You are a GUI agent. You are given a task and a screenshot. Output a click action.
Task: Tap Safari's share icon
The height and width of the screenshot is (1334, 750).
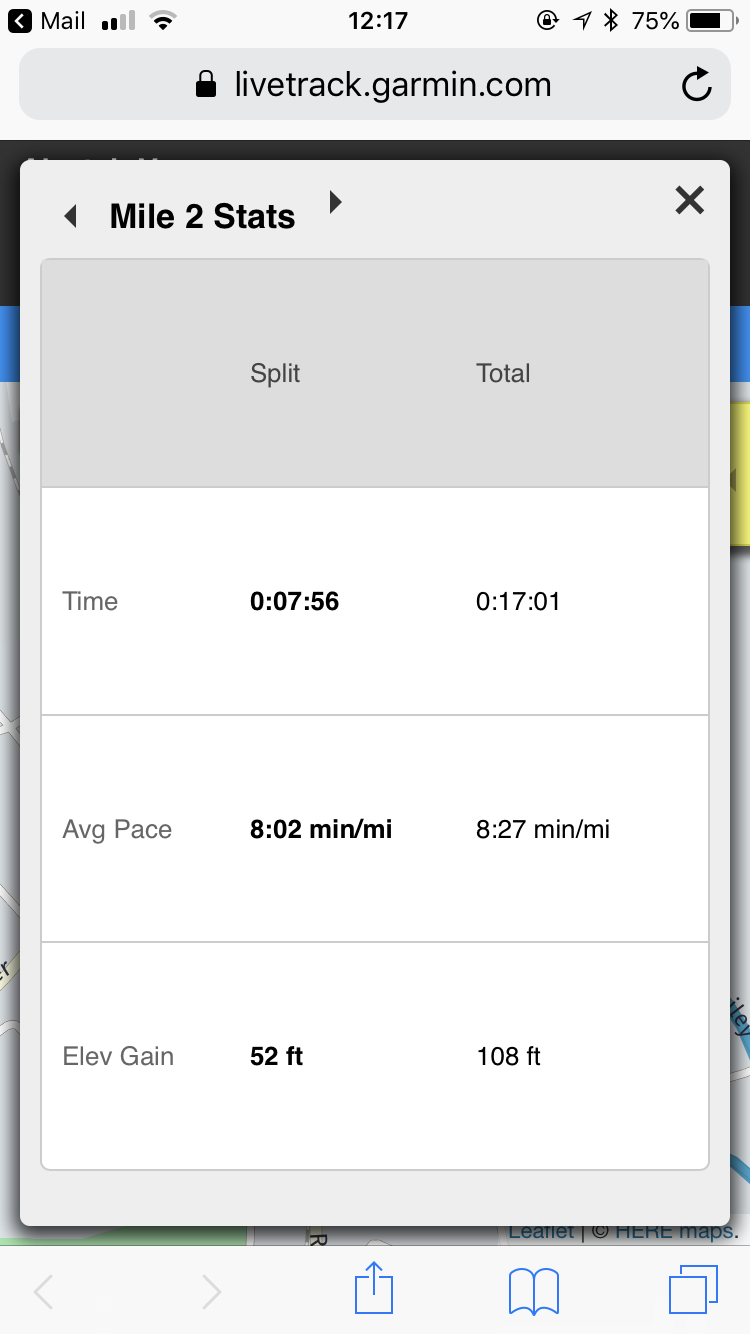tap(374, 1289)
